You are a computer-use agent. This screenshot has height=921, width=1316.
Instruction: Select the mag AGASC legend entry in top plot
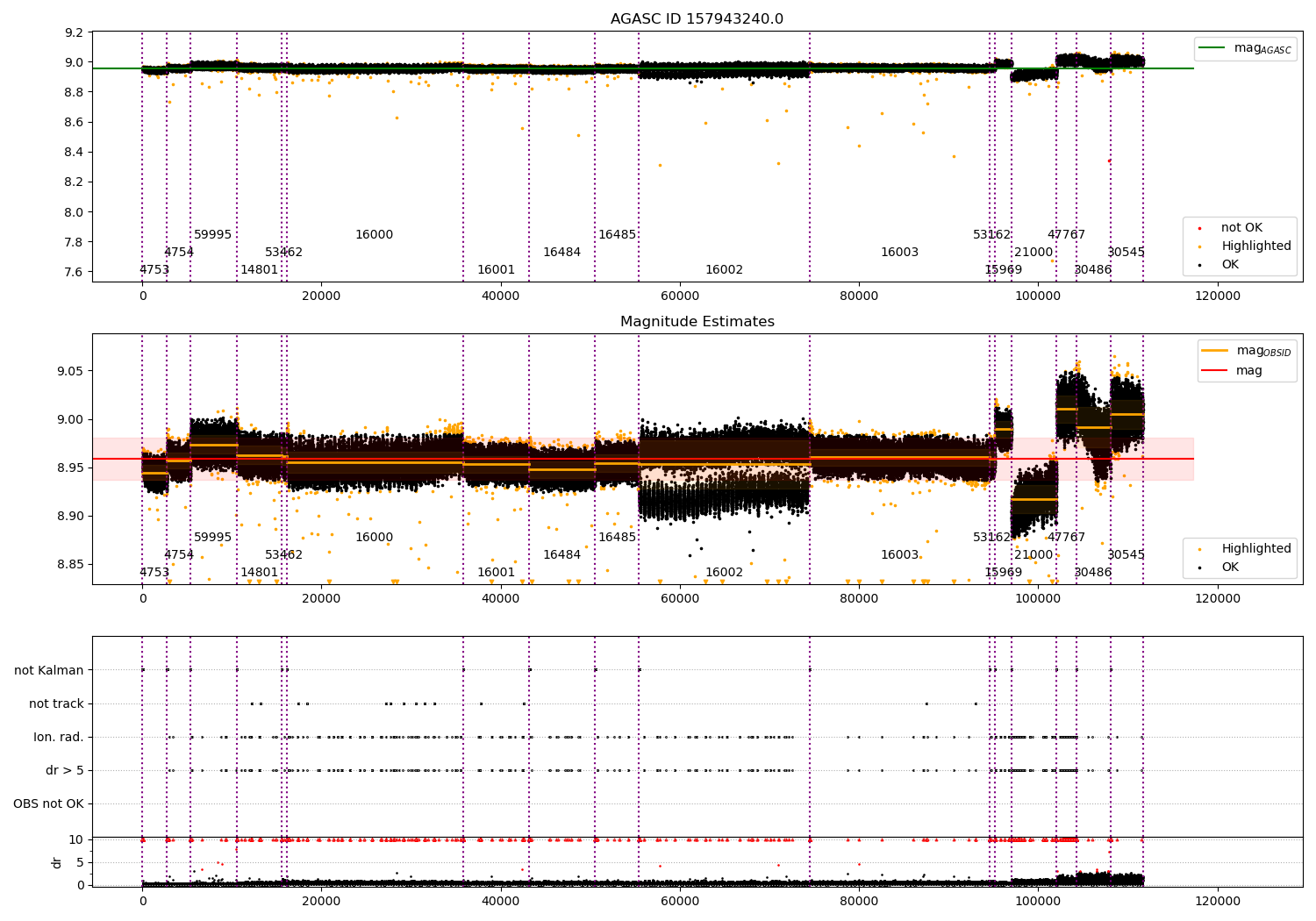point(1245,48)
